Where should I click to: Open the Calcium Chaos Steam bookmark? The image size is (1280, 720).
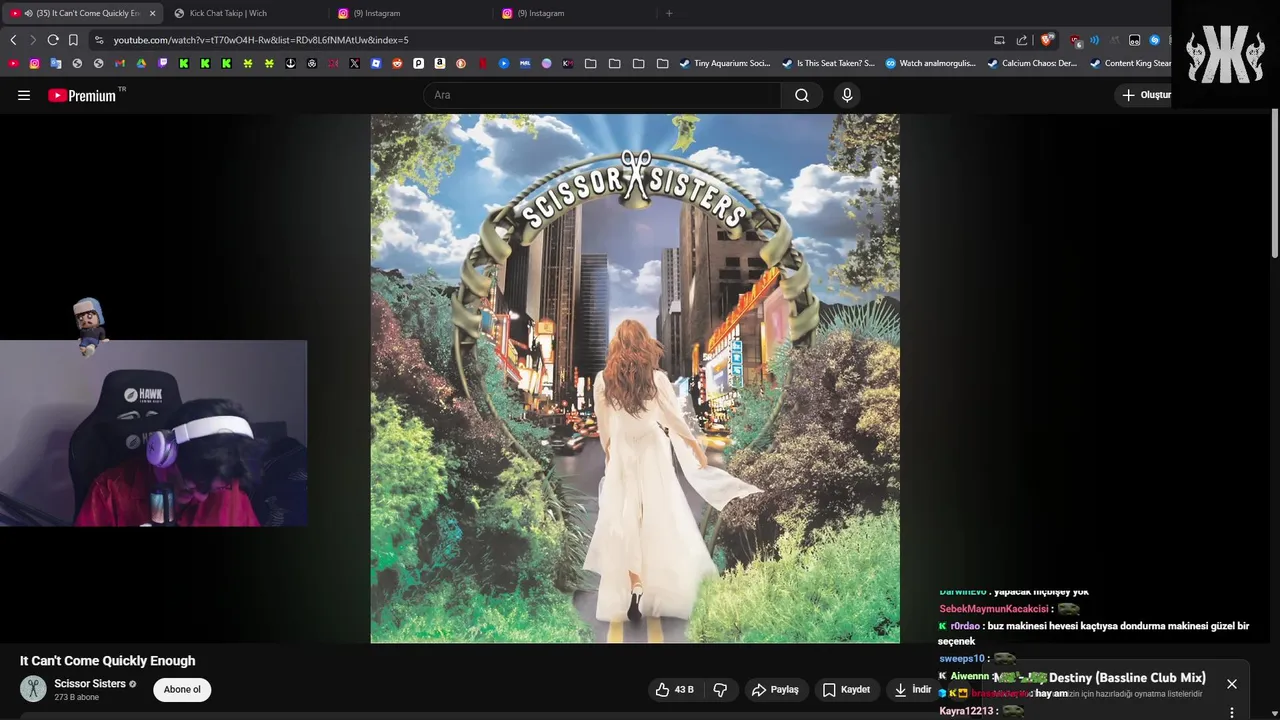(x=1032, y=63)
